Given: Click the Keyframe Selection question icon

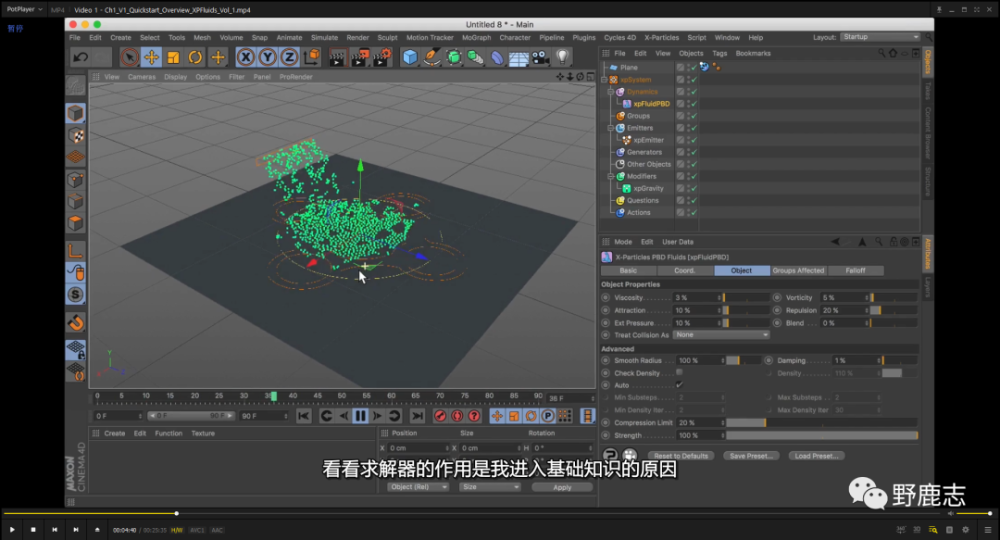Looking at the screenshot, I should point(474,416).
